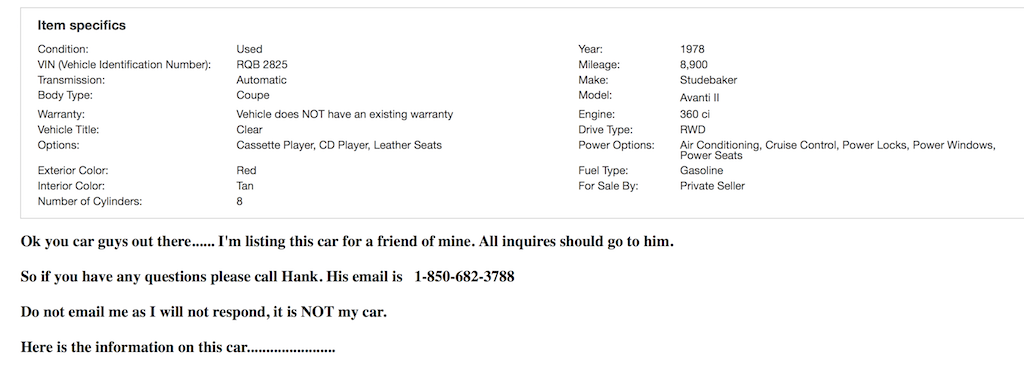The image size is (1024, 369).
Task: Click the Drive Type value RWD
Action: click(693, 129)
